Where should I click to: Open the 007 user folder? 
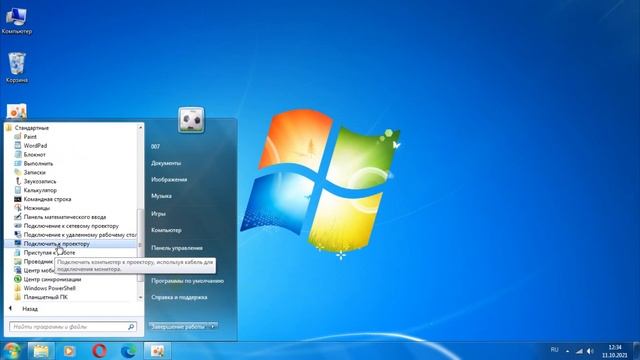coord(156,147)
